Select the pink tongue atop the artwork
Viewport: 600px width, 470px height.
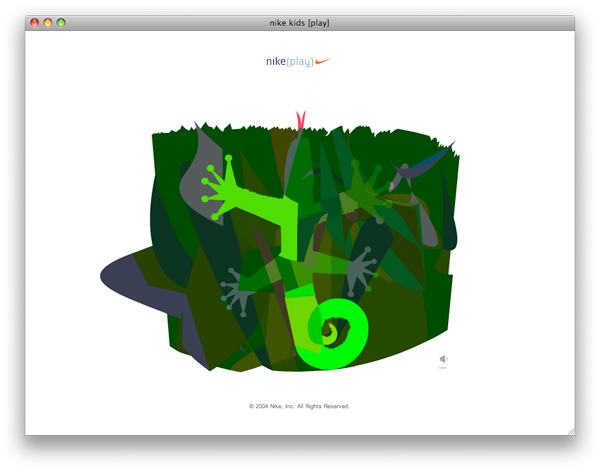[x=298, y=119]
